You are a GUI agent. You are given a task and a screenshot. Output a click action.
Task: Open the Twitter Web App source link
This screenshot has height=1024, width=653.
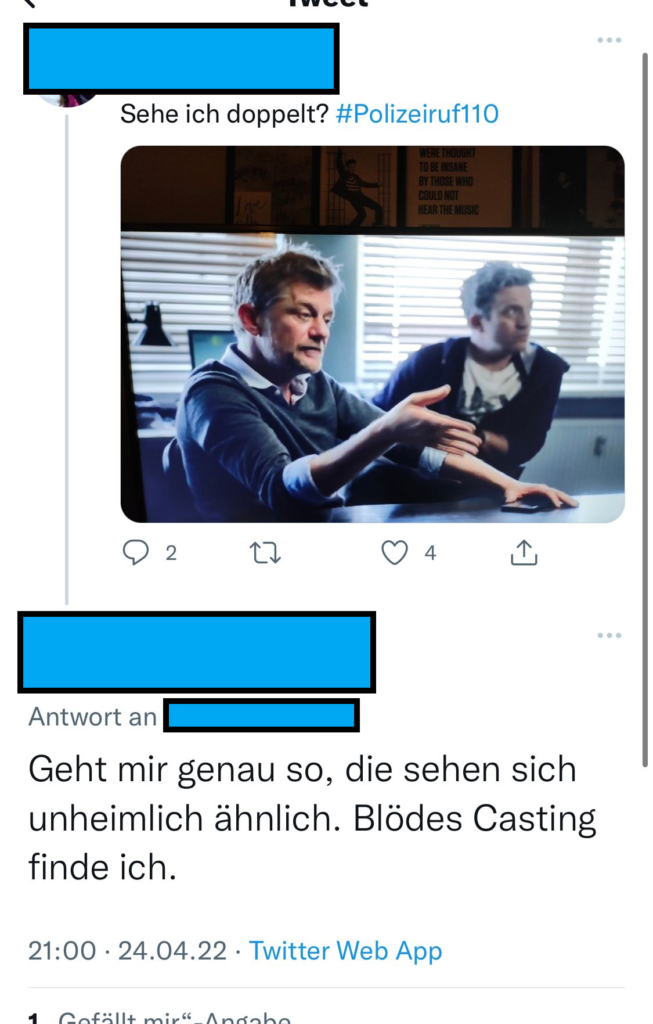[x=345, y=950]
